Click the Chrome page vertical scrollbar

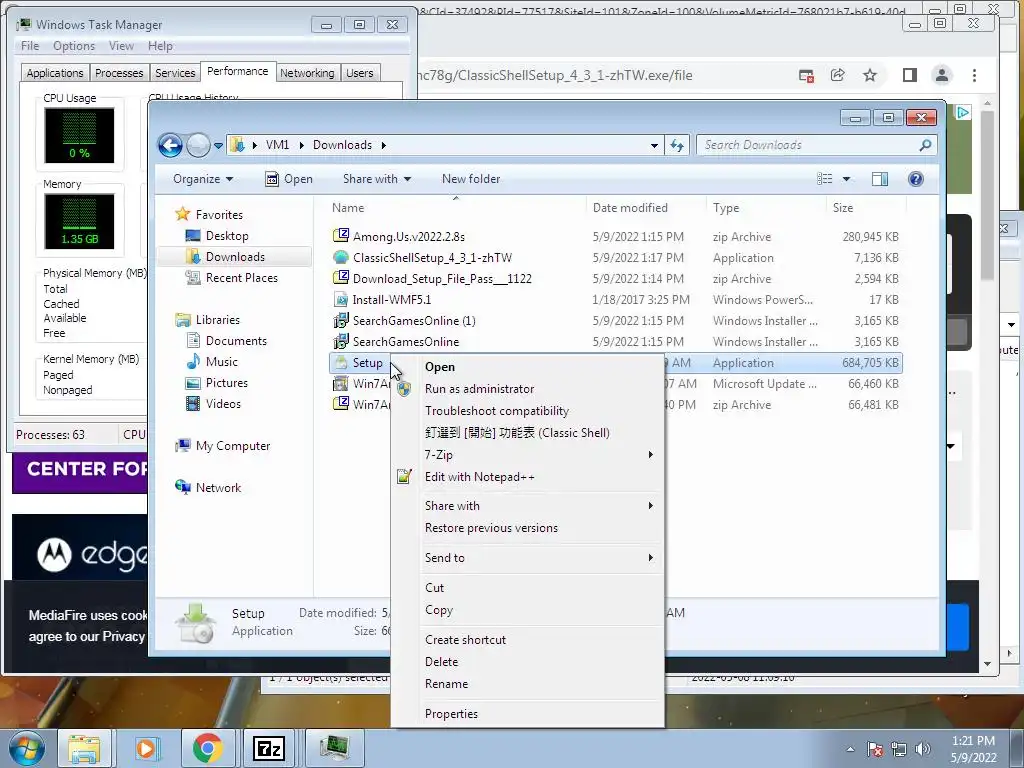[x=987, y=194]
